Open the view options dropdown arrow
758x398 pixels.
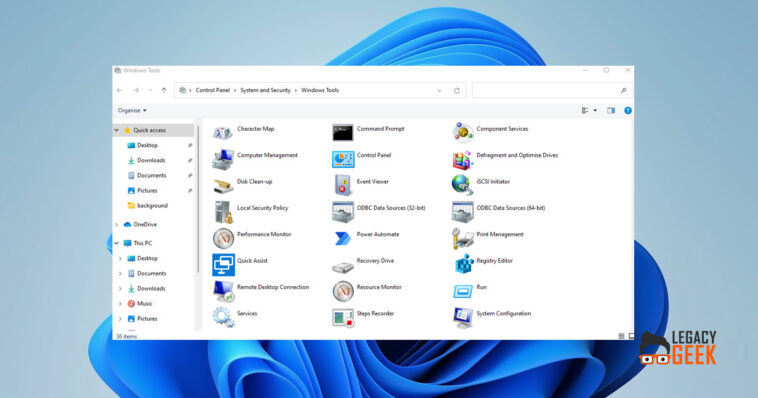point(595,111)
